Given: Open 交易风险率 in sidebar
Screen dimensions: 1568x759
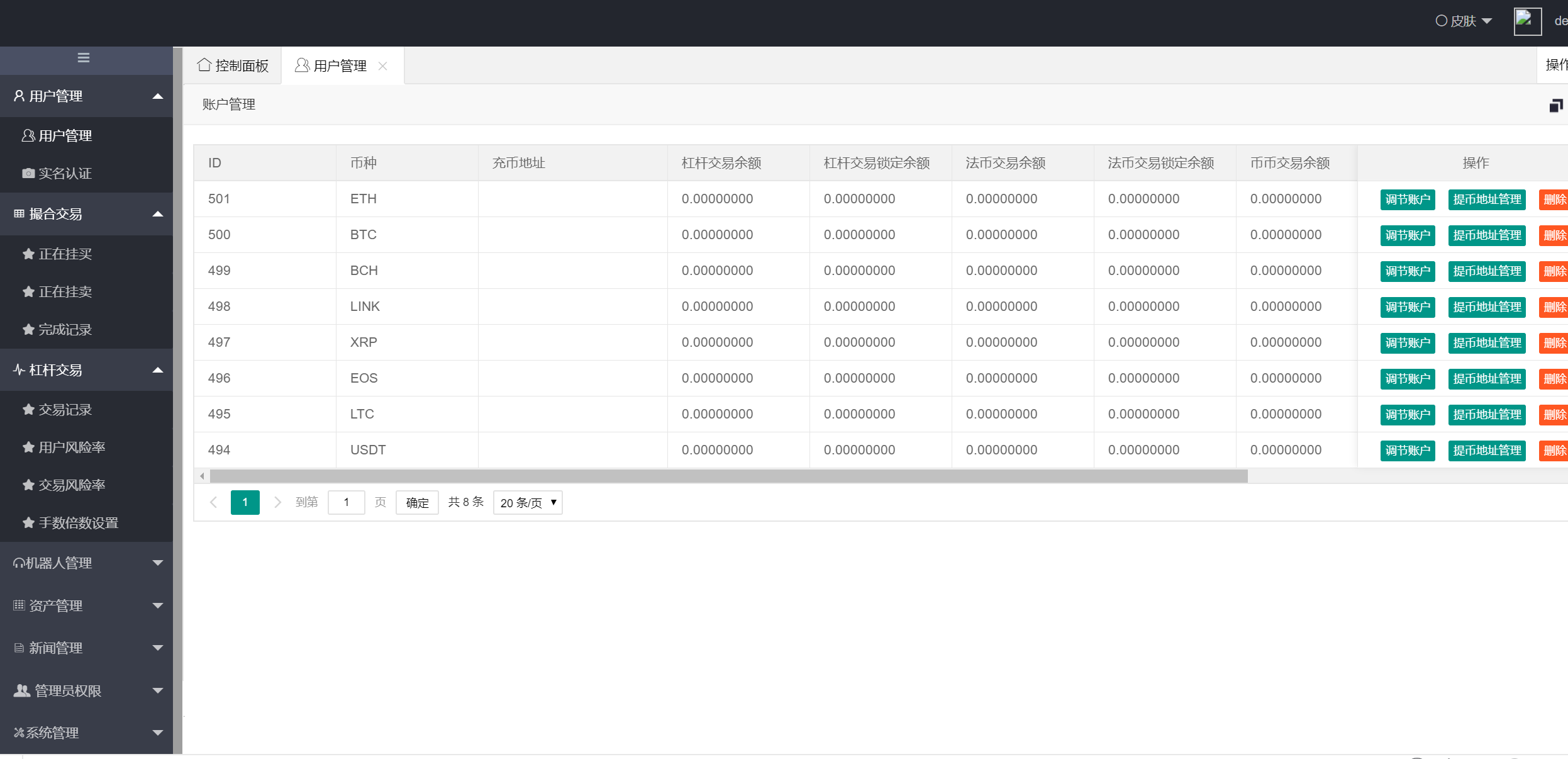Looking at the screenshot, I should coord(87,485).
